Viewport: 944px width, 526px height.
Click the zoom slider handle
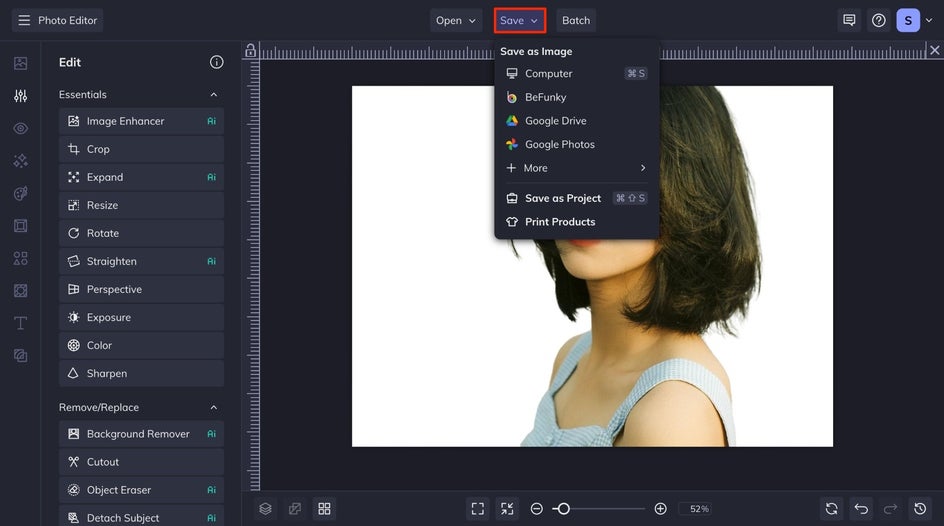563,509
